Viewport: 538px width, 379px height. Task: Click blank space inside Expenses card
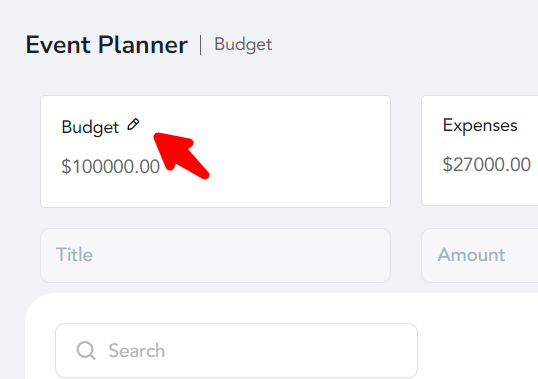coord(480,192)
